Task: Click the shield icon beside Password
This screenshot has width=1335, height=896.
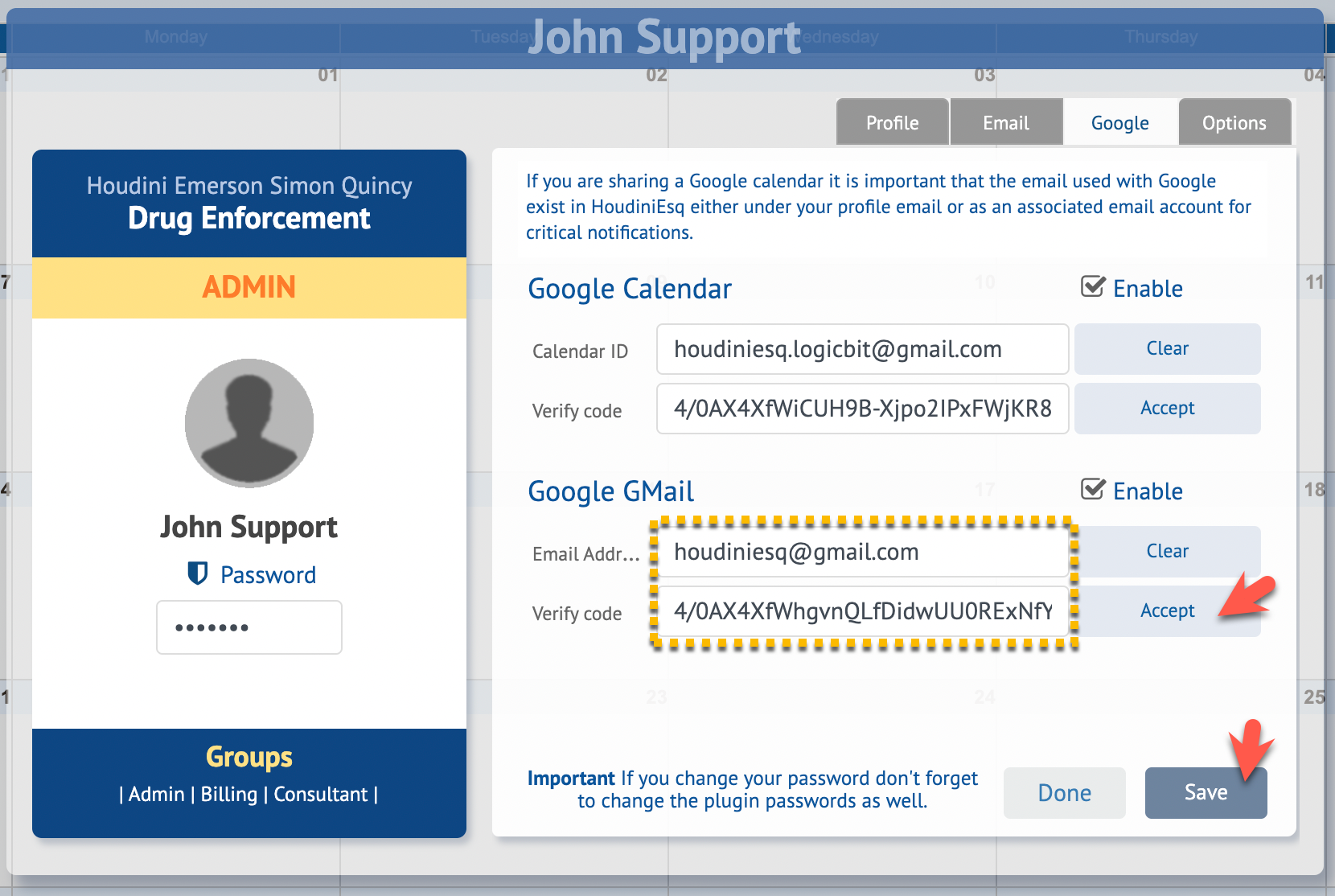Action: 197,573
